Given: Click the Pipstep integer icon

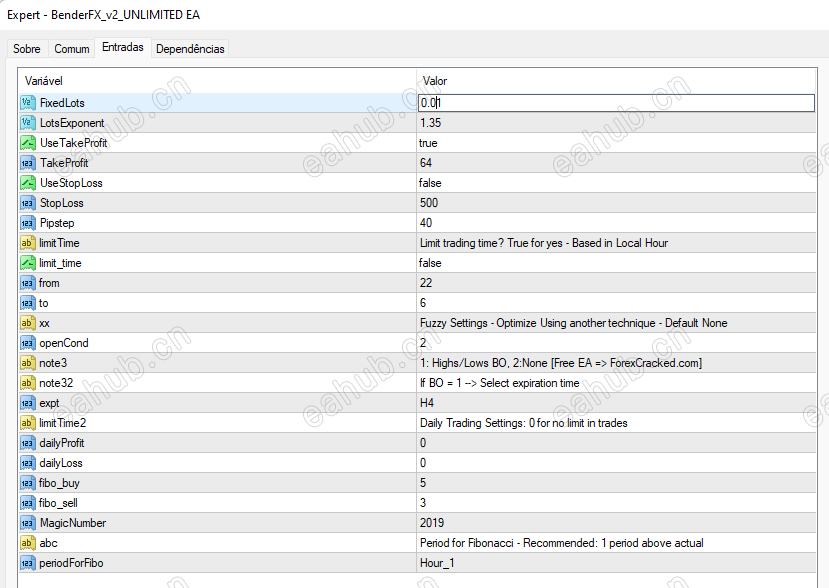Looking at the screenshot, I should 27,223.
